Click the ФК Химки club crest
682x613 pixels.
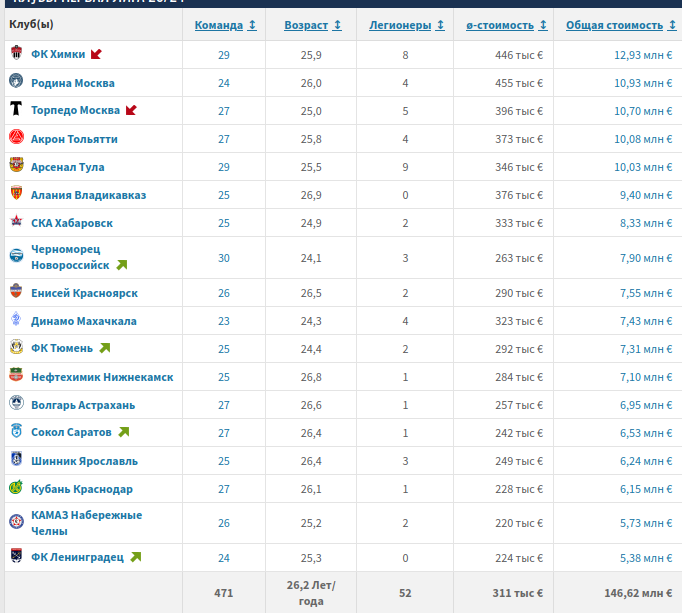coord(17,53)
